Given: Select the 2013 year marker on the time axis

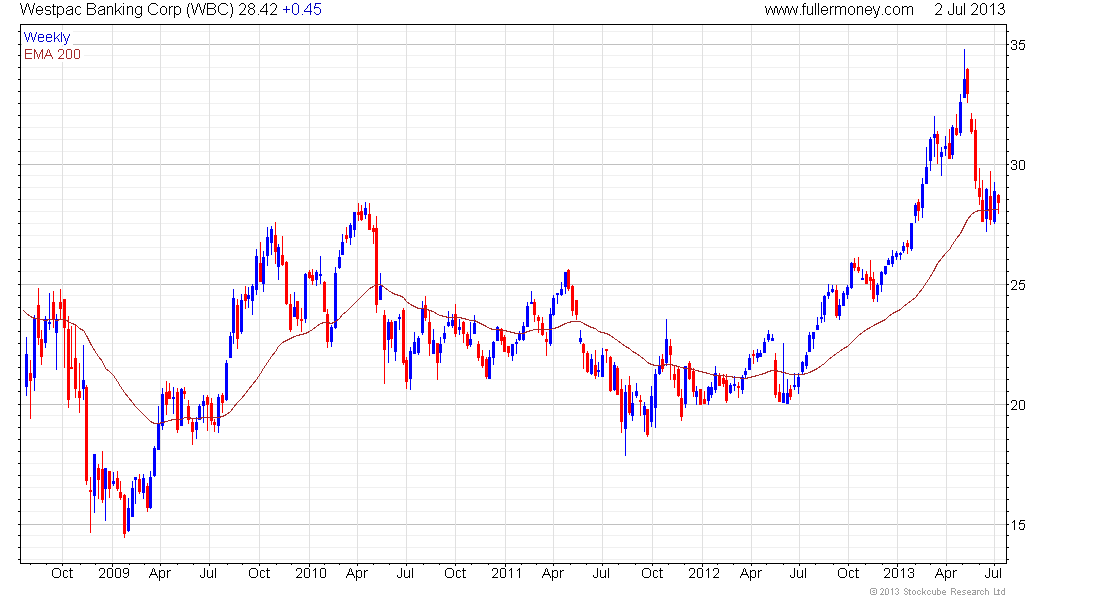Looking at the screenshot, I should coord(899,573).
